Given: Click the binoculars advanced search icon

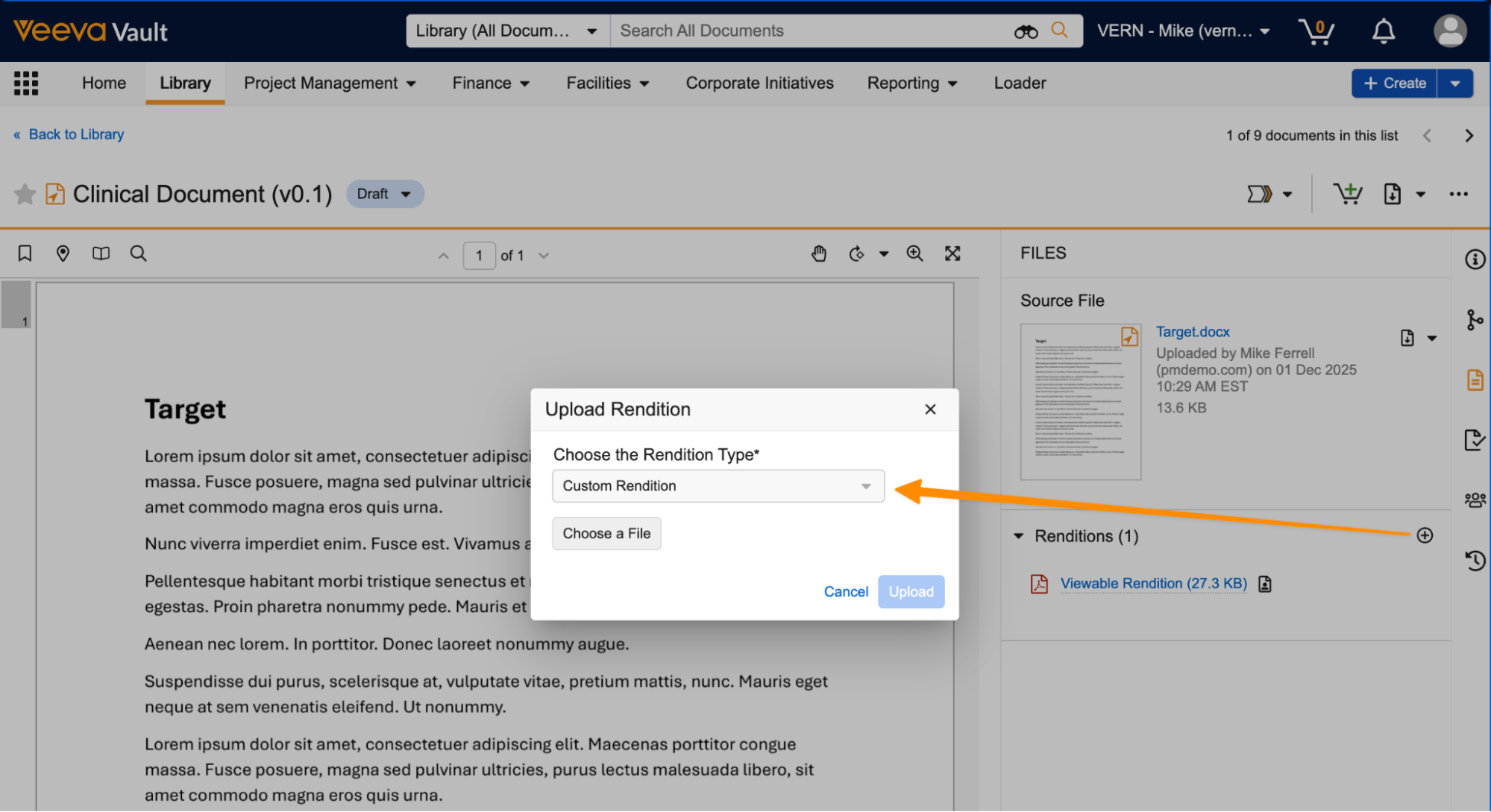Looking at the screenshot, I should 1026,31.
